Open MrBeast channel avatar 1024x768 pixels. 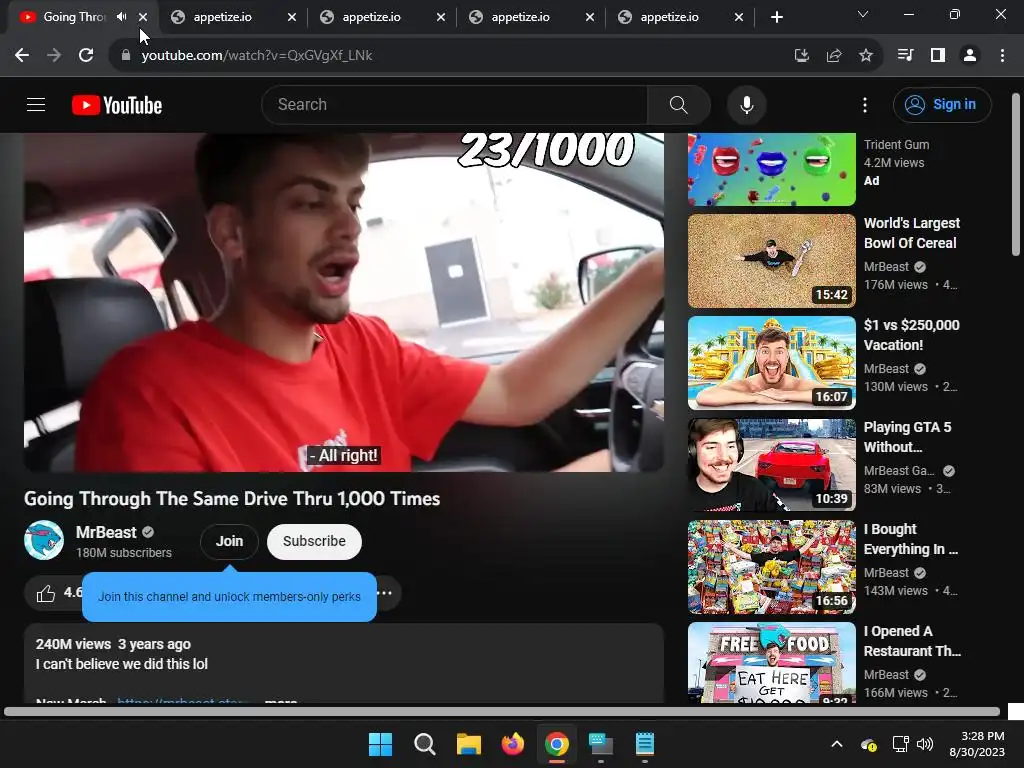click(x=44, y=540)
